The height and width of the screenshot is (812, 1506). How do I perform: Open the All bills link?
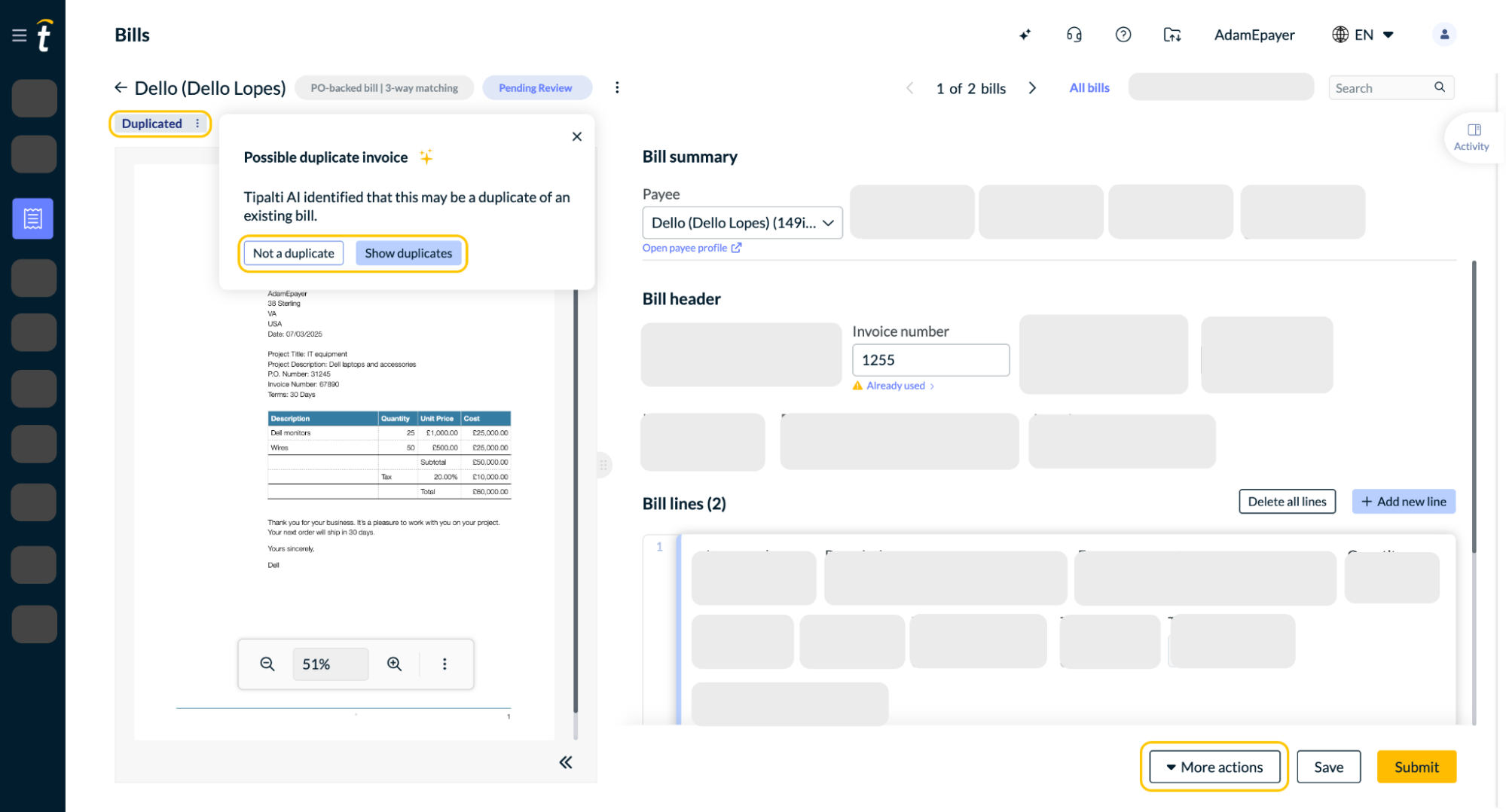(x=1089, y=88)
